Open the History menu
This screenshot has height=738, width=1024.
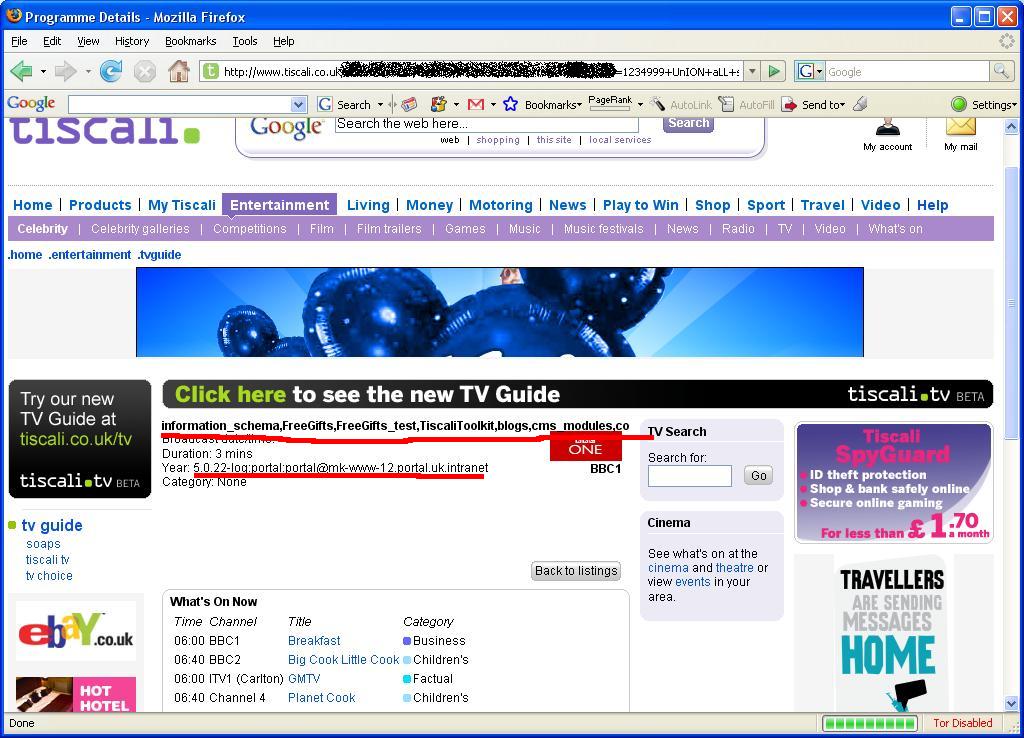pos(132,41)
